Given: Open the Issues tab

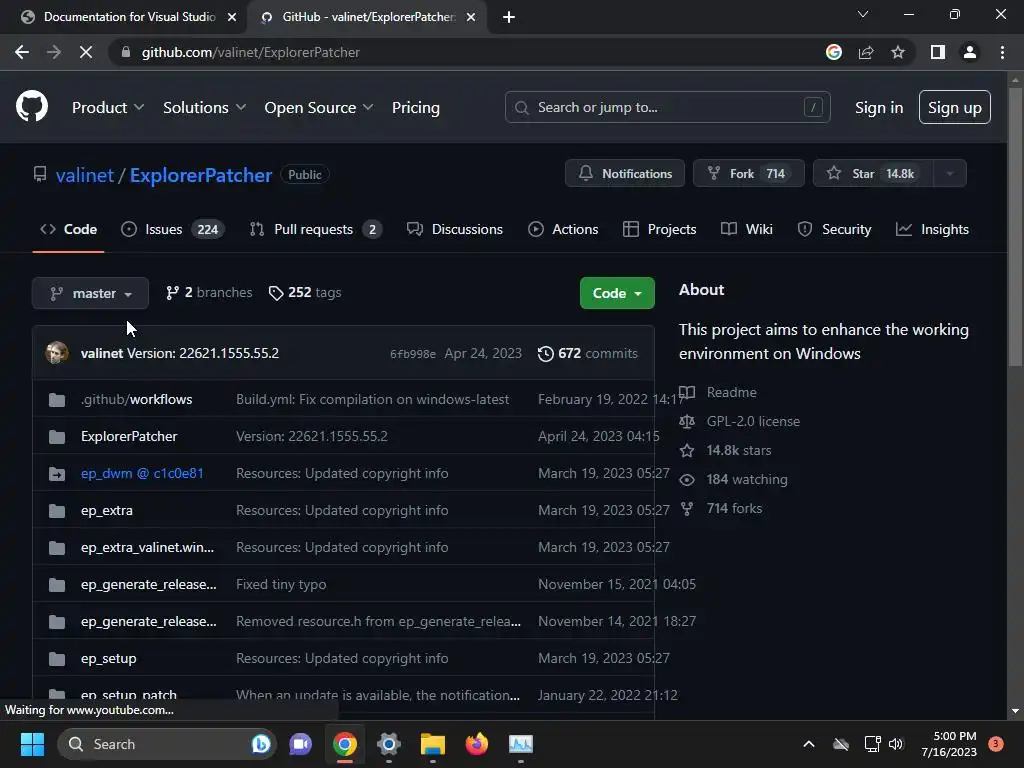Looking at the screenshot, I should pyautogui.click(x=172, y=229).
